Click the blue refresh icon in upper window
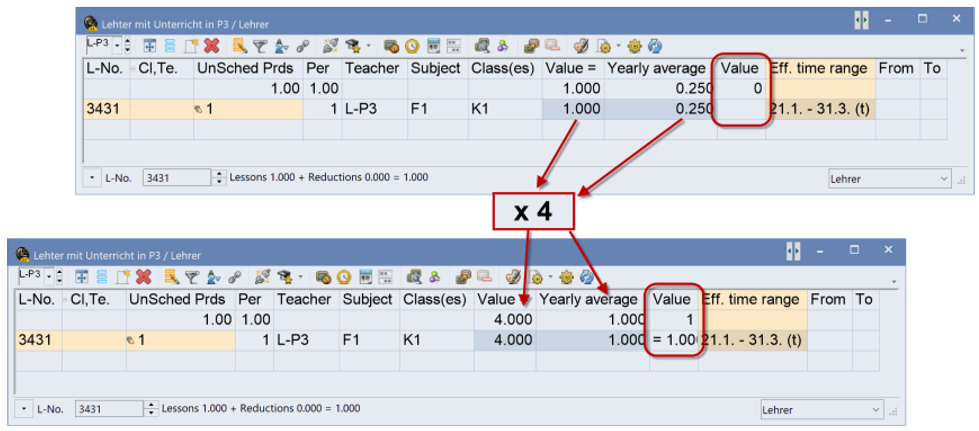This screenshot has width=979, height=431. coord(655,46)
